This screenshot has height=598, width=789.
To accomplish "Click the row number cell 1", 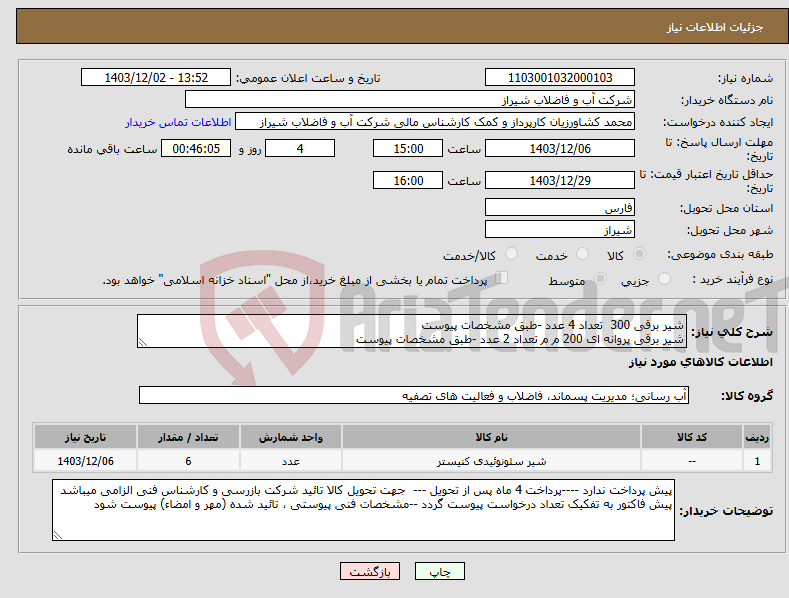I will (757, 461).
